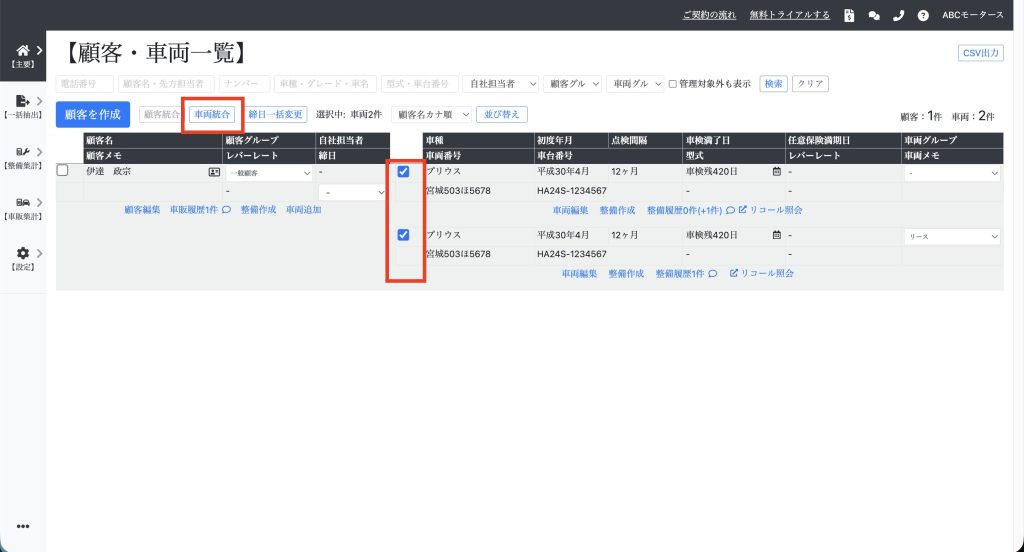Viewport: 1024px width, 552px height.
Task: Uncheck the first プリウス vehicle checkbox
Action: pos(403,172)
